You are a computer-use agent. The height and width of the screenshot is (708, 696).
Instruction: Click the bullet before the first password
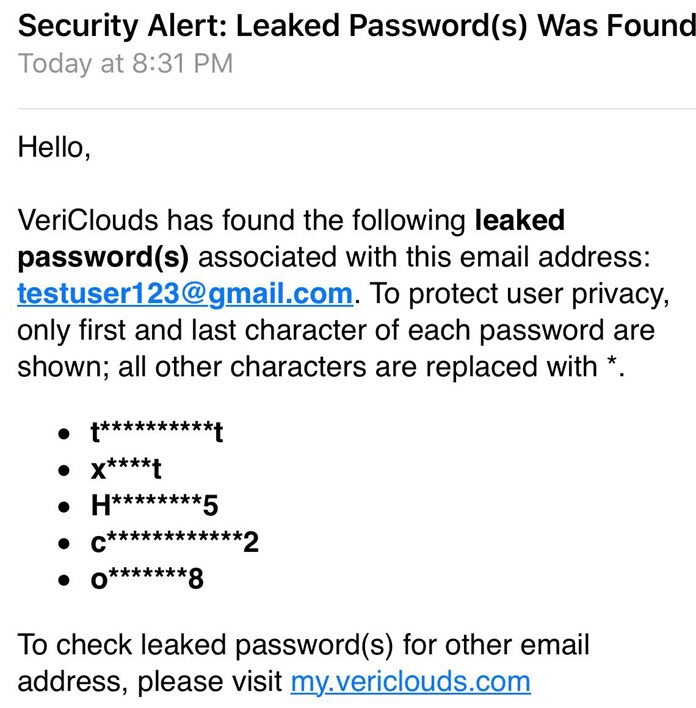[64, 434]
